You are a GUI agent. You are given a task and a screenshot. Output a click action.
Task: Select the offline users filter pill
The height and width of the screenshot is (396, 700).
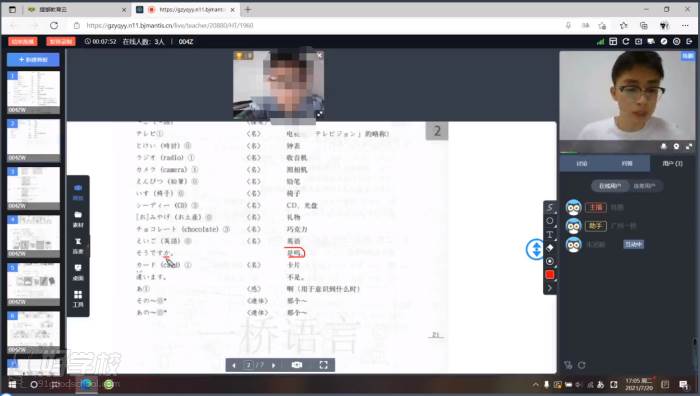(x=644, y=186)
